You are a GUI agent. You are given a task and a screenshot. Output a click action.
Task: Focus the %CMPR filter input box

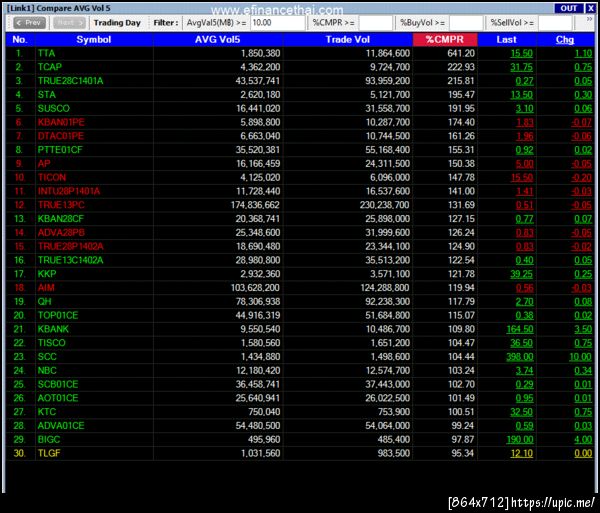pyautogui.click(x=376, y=23)
